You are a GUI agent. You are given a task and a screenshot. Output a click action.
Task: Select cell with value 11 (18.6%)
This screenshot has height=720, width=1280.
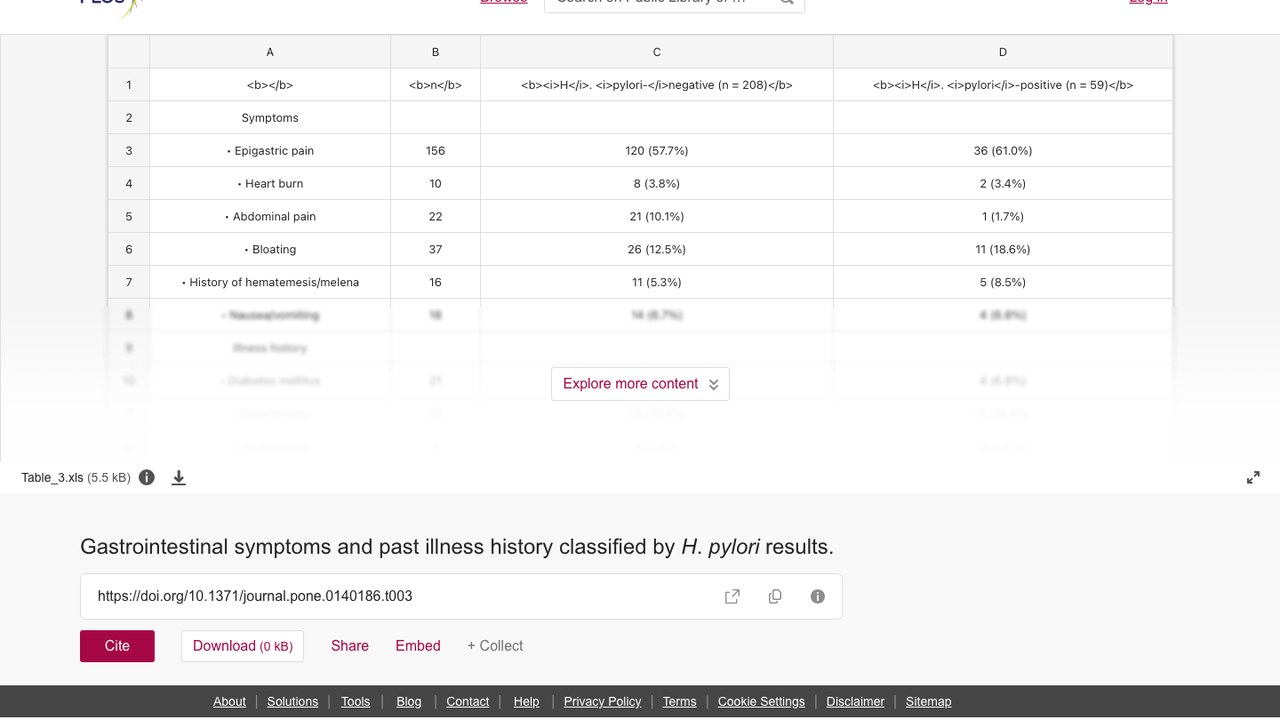click(1003, 250)
